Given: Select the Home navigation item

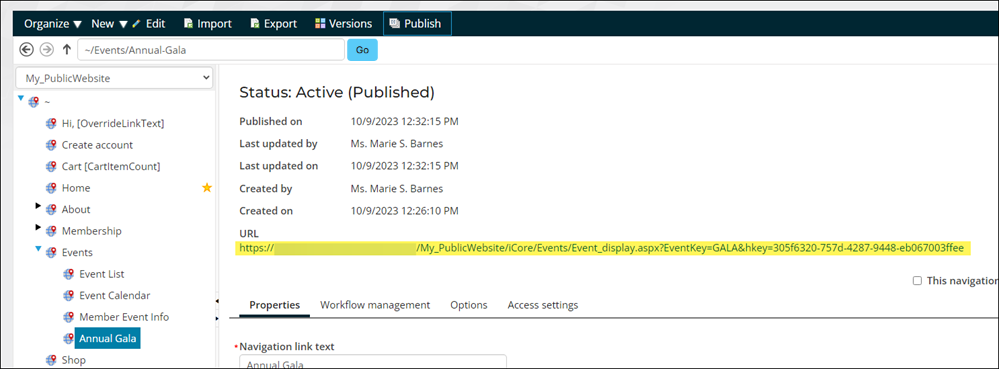Looking at the screenshot, I should coord(76,188).
